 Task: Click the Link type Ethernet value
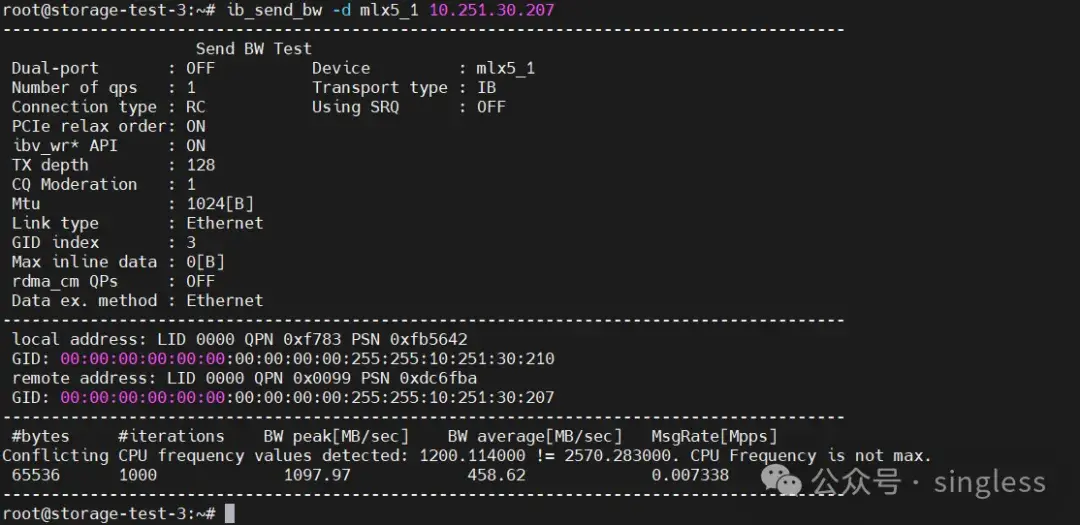click(x=225, y=223)
